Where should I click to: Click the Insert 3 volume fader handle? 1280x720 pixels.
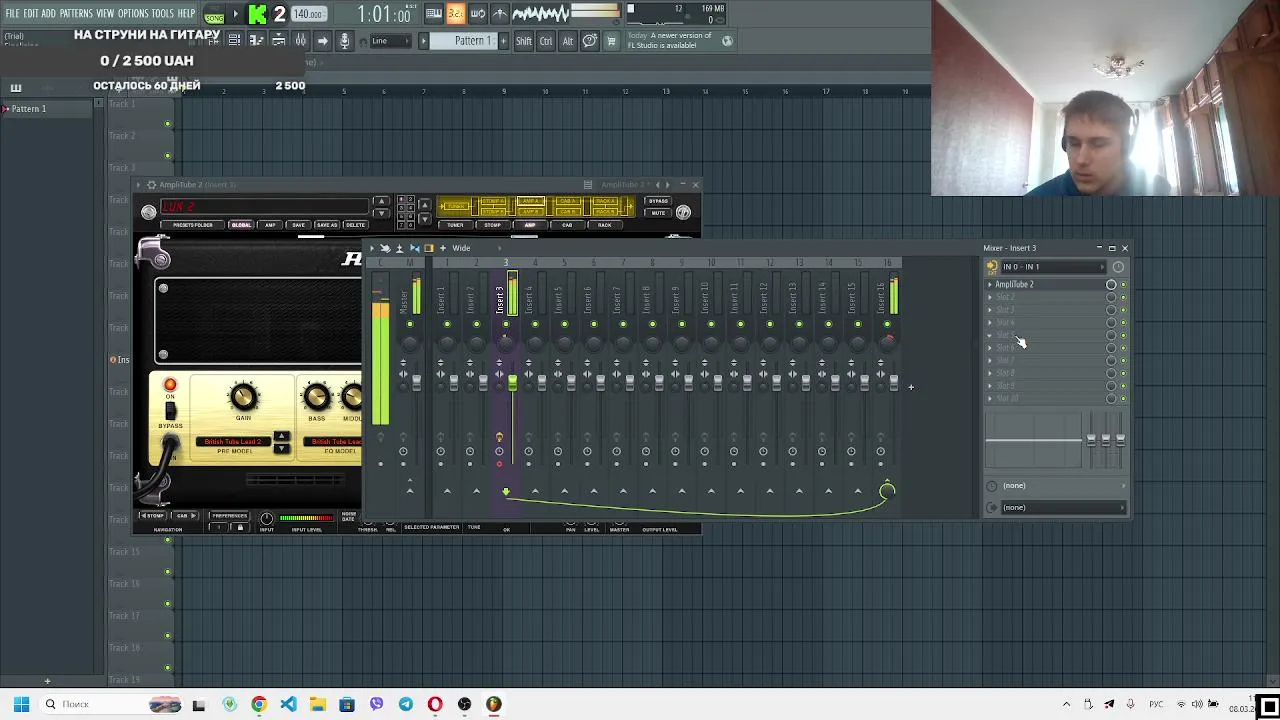click(512, 384)
